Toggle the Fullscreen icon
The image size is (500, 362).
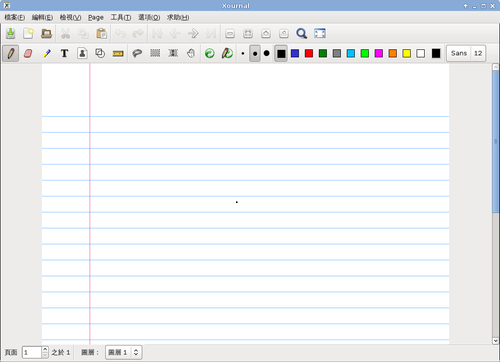pos(320,33)
